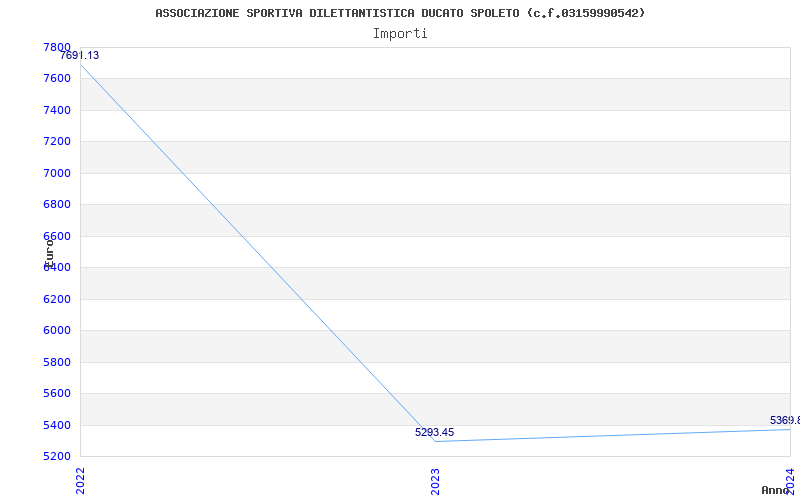Click the 2022 x-axis label

[x=81, y=480]
